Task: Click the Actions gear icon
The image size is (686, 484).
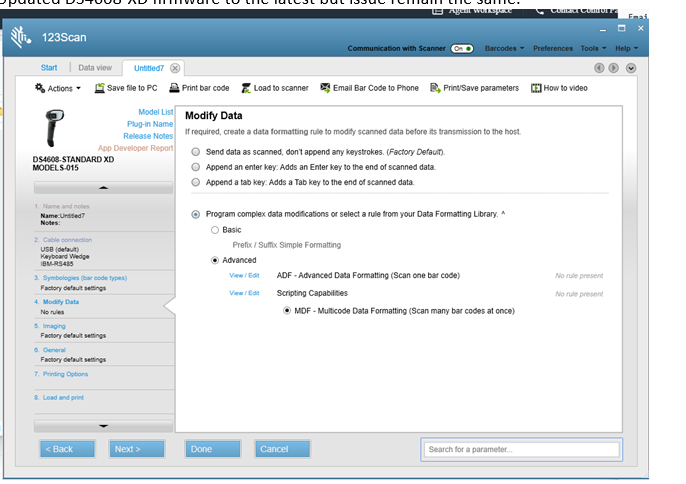Action: pos(40,88)
